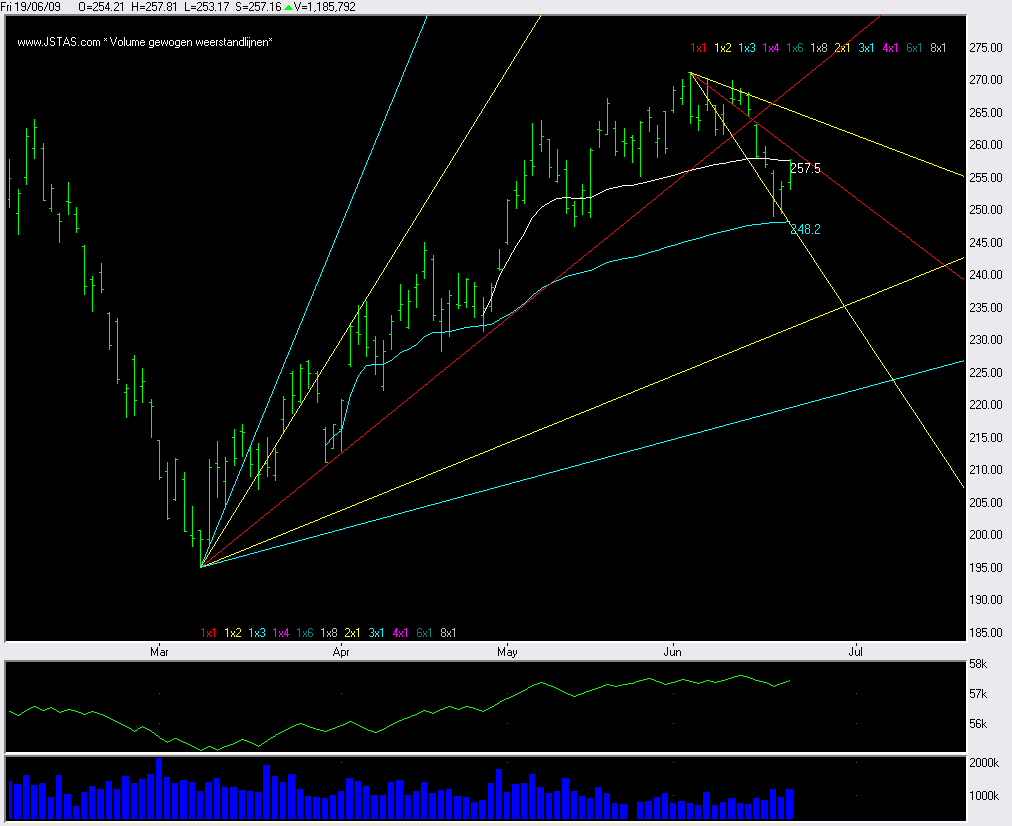Select cyan 3x1 label in bottom legend

click(x=377, y=632)
